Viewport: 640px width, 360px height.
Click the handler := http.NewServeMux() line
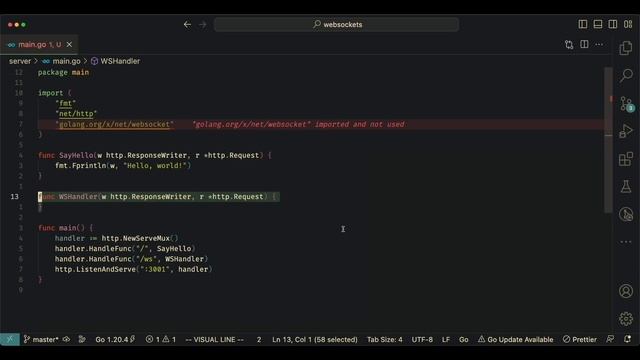[x=116, y=238]
